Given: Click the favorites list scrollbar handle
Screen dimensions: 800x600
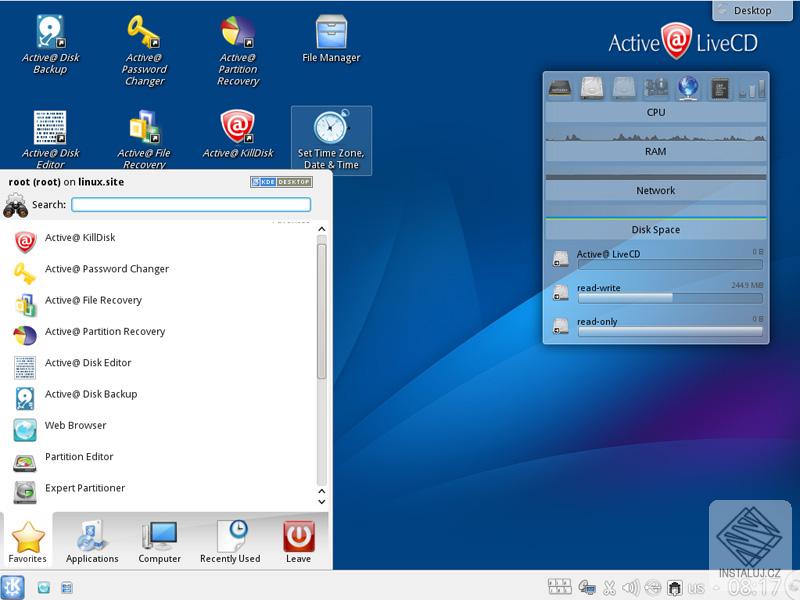Looking at the screenshot, I should [x=321, y=311].
